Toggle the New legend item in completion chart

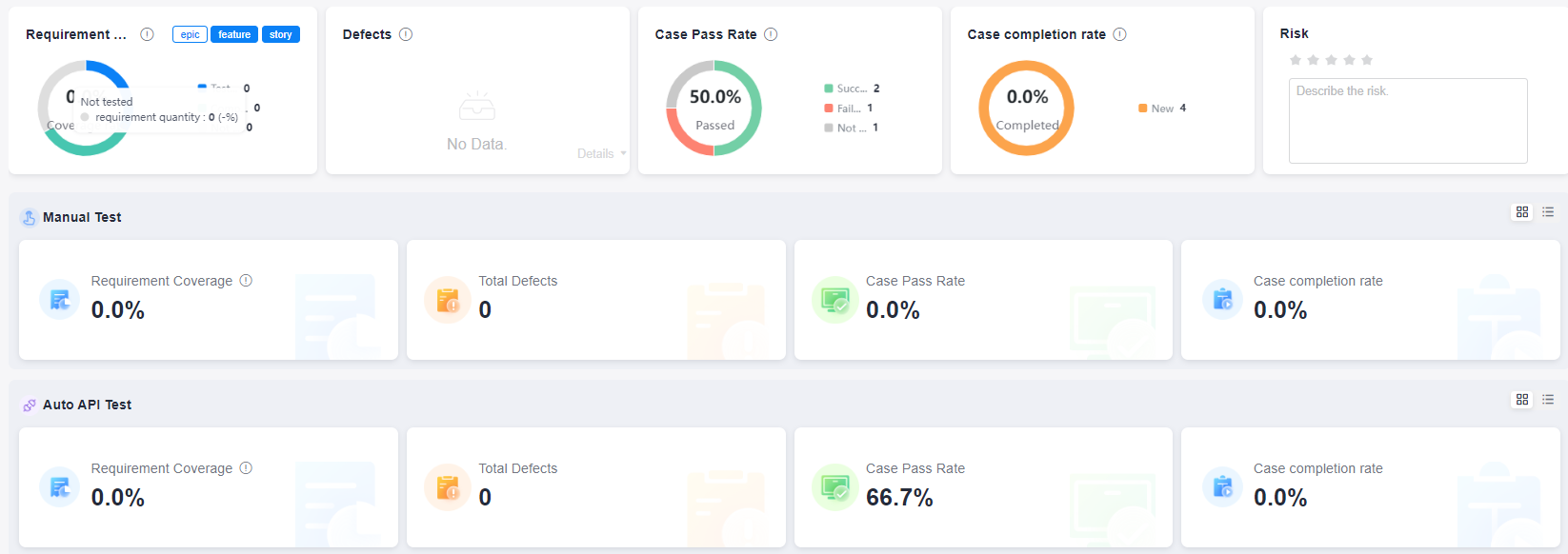coord(1161,109)
